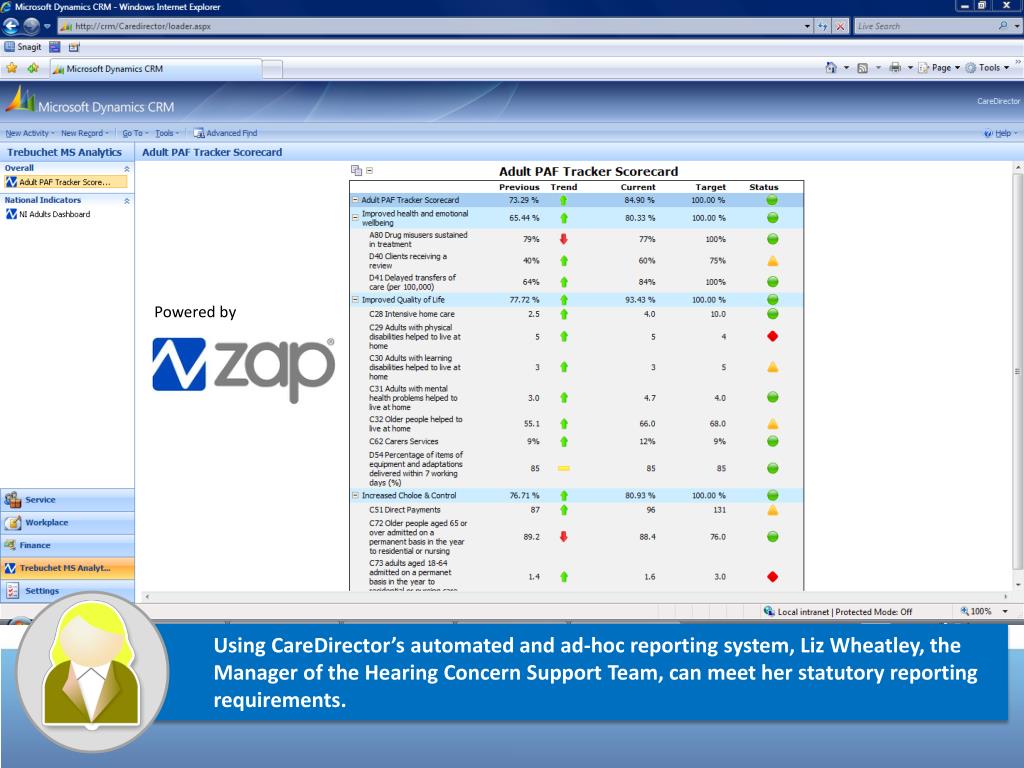Refresh the page using the address bar refresh icon
Screen dimensions: 1024x768
pos(823,26)
